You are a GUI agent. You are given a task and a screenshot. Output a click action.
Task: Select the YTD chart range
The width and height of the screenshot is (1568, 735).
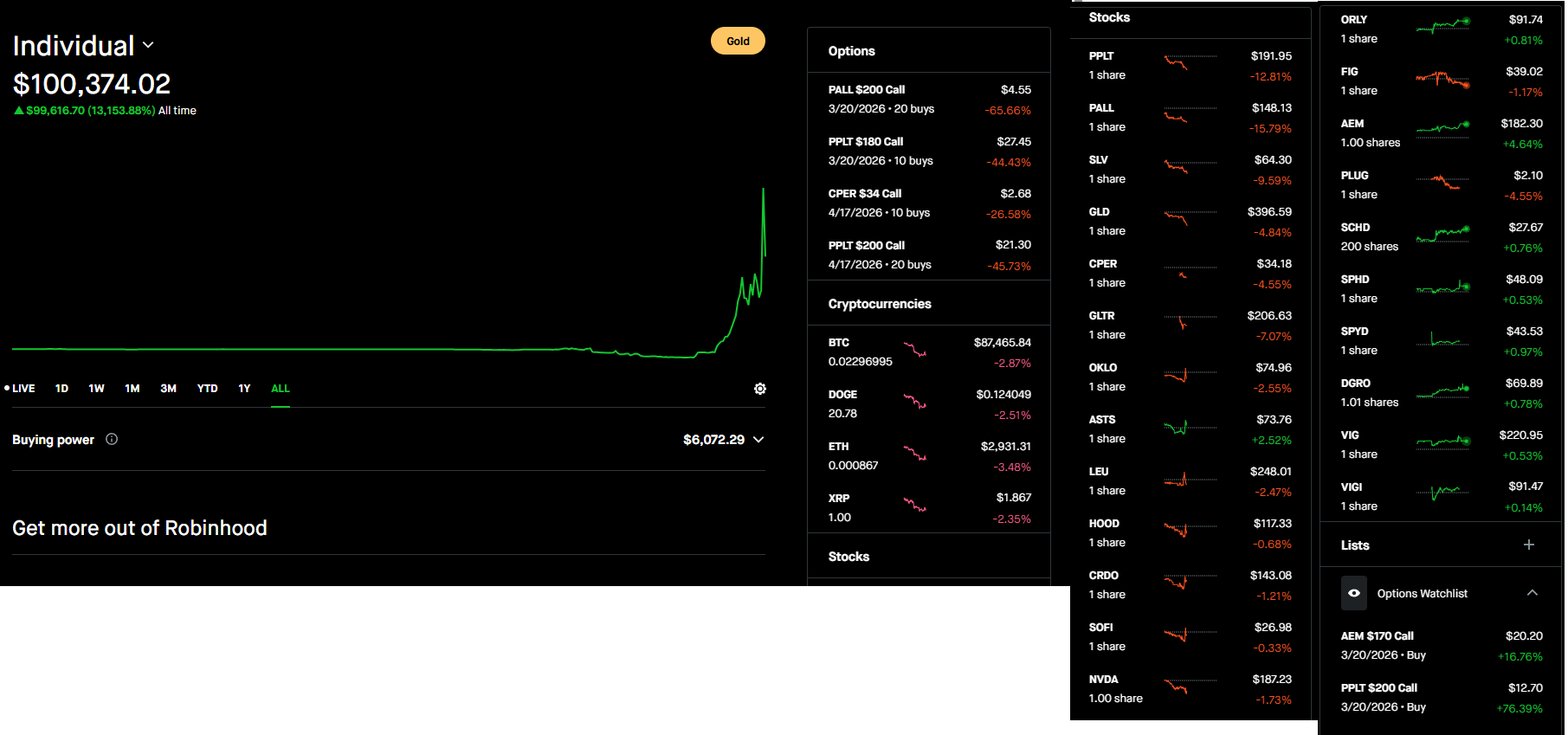[208, 389]
